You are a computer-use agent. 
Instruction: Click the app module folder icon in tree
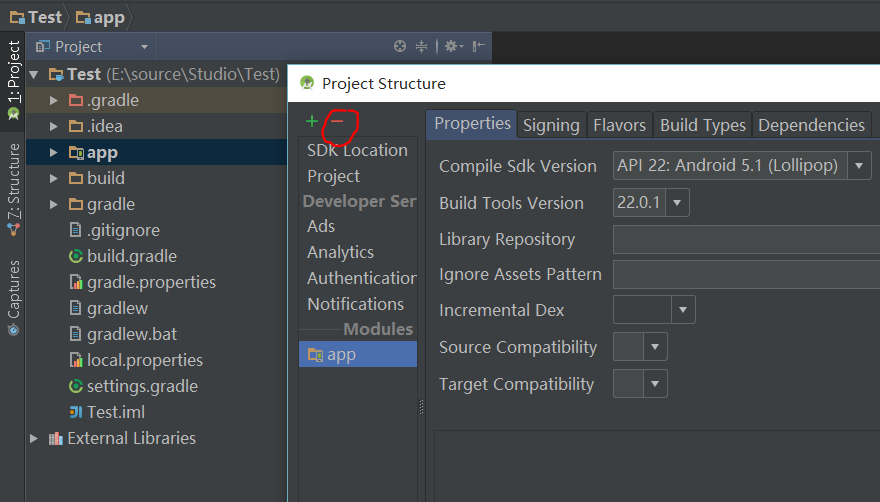click(76, 153)
